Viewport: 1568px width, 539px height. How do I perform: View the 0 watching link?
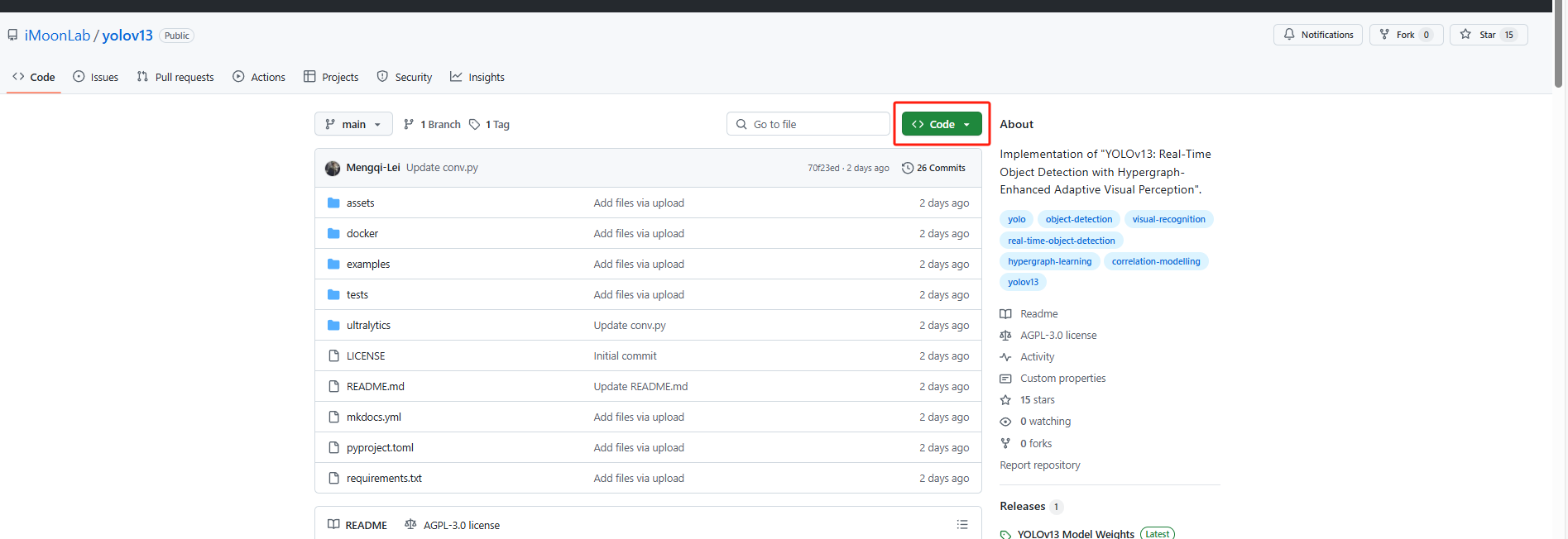pos(1036,422)
